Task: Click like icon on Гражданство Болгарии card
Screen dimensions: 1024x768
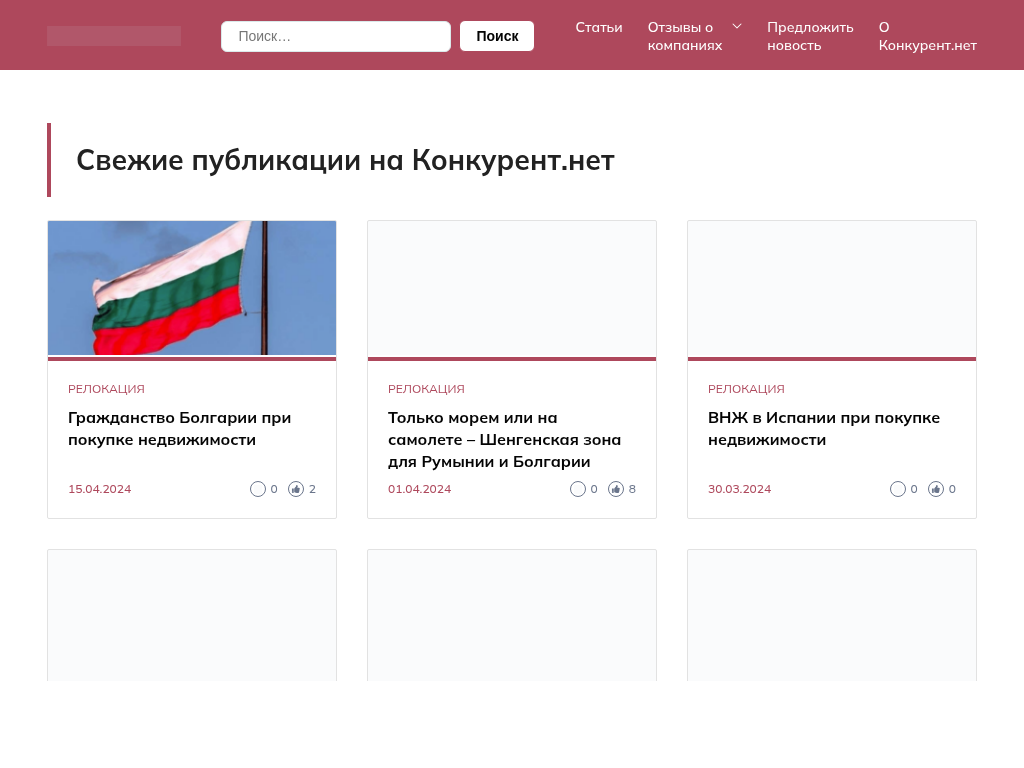Action: [x=296, y=489]
